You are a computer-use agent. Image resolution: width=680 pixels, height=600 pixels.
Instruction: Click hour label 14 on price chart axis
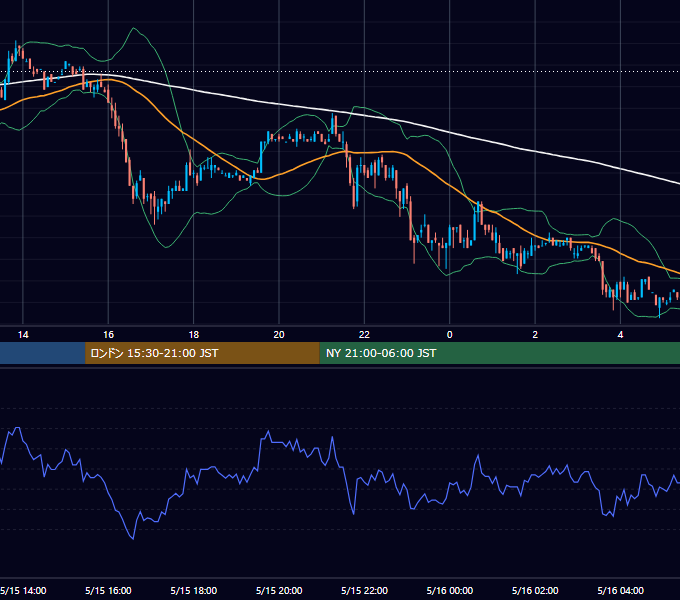(23, 335)
